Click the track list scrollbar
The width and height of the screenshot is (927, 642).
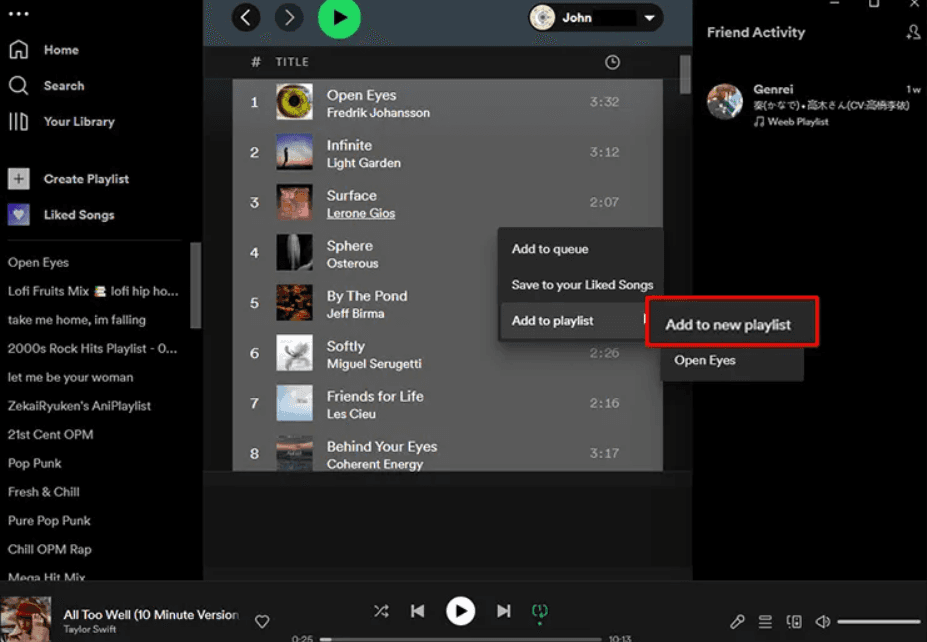click(685, 74)
